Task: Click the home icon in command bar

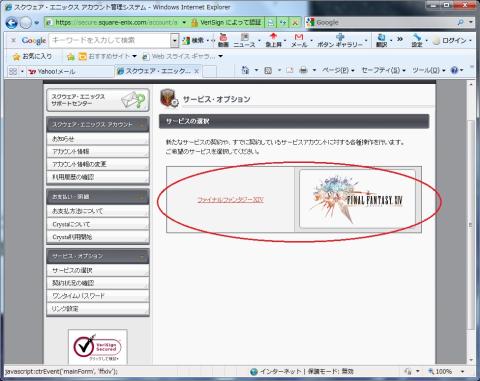Action: (x=245, y=70)
